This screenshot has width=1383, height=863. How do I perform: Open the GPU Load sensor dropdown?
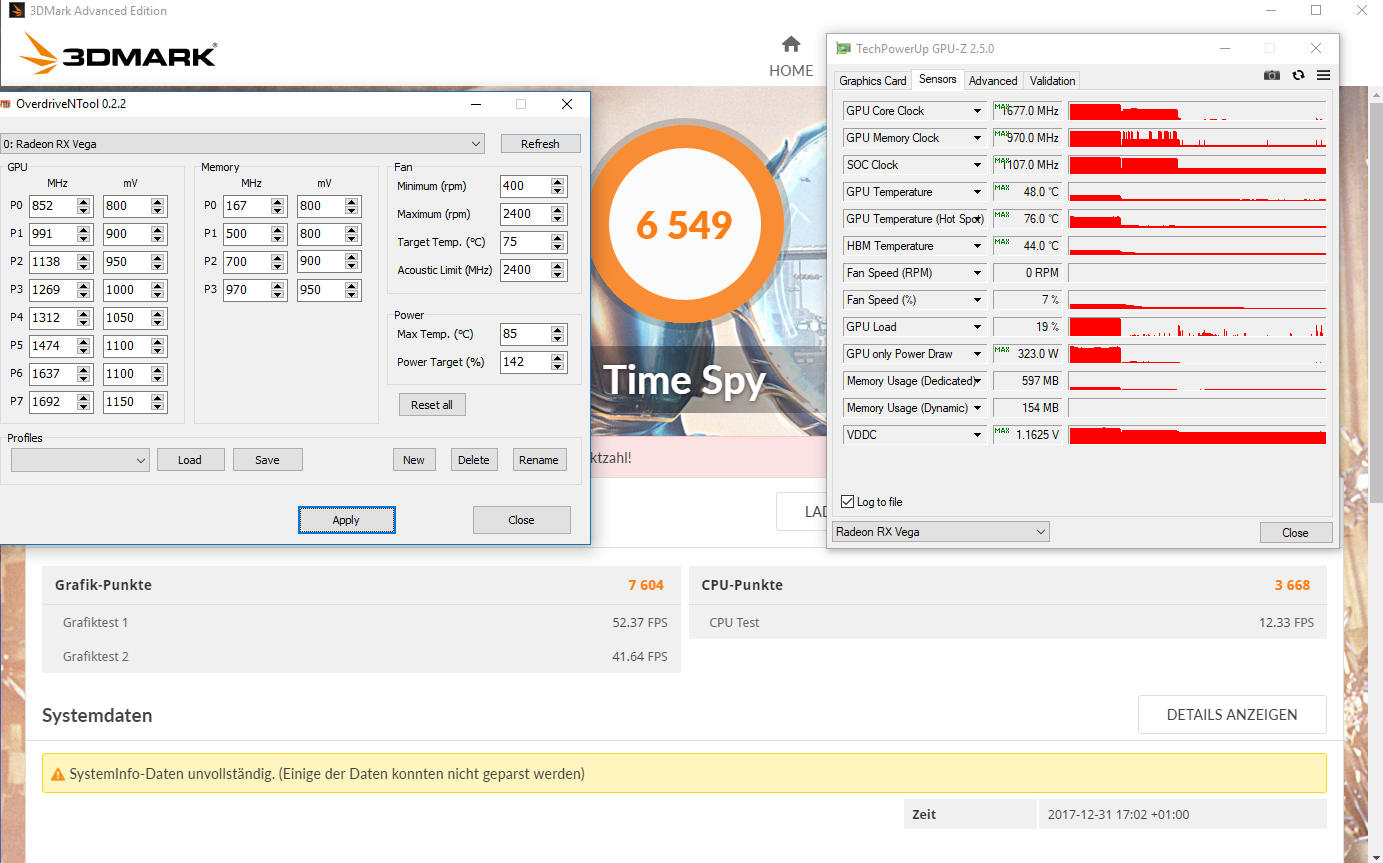coord(978,327)
